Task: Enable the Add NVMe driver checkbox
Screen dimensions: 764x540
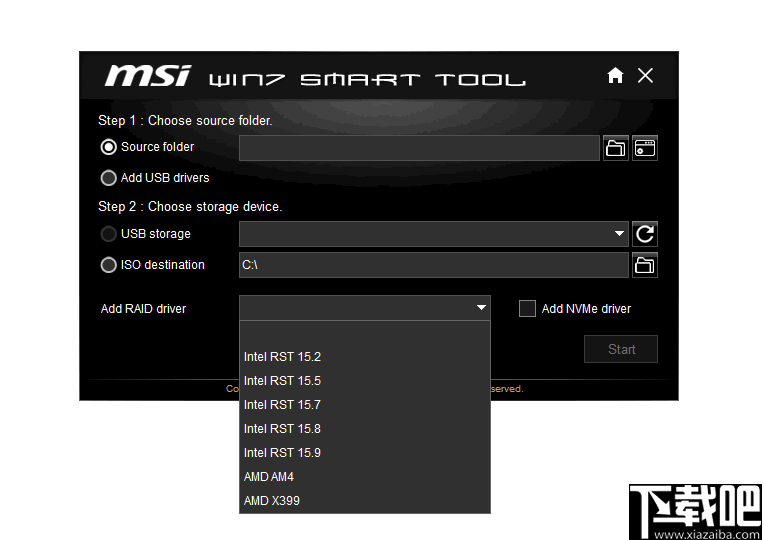Action: point(527,309)
